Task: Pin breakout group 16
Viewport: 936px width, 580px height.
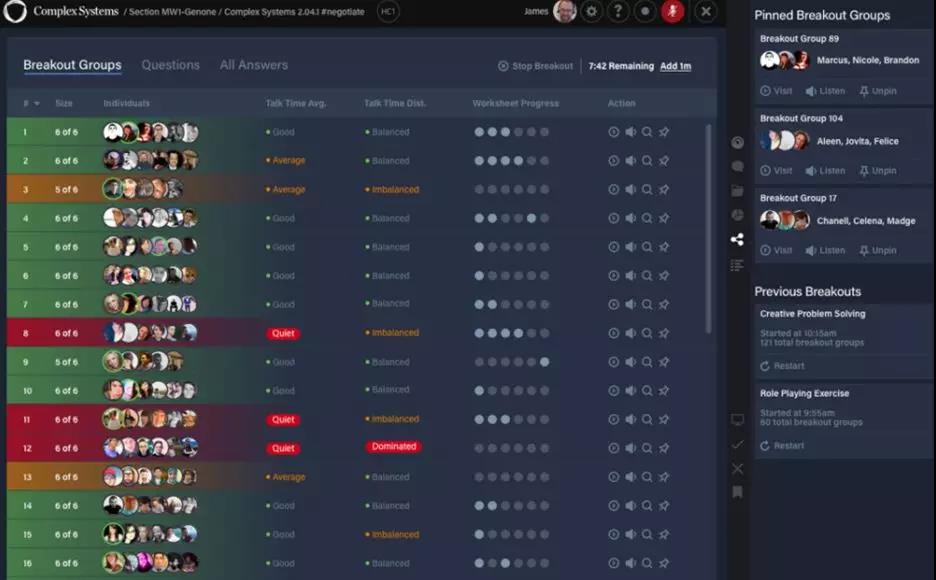Action: pos(664,563)
